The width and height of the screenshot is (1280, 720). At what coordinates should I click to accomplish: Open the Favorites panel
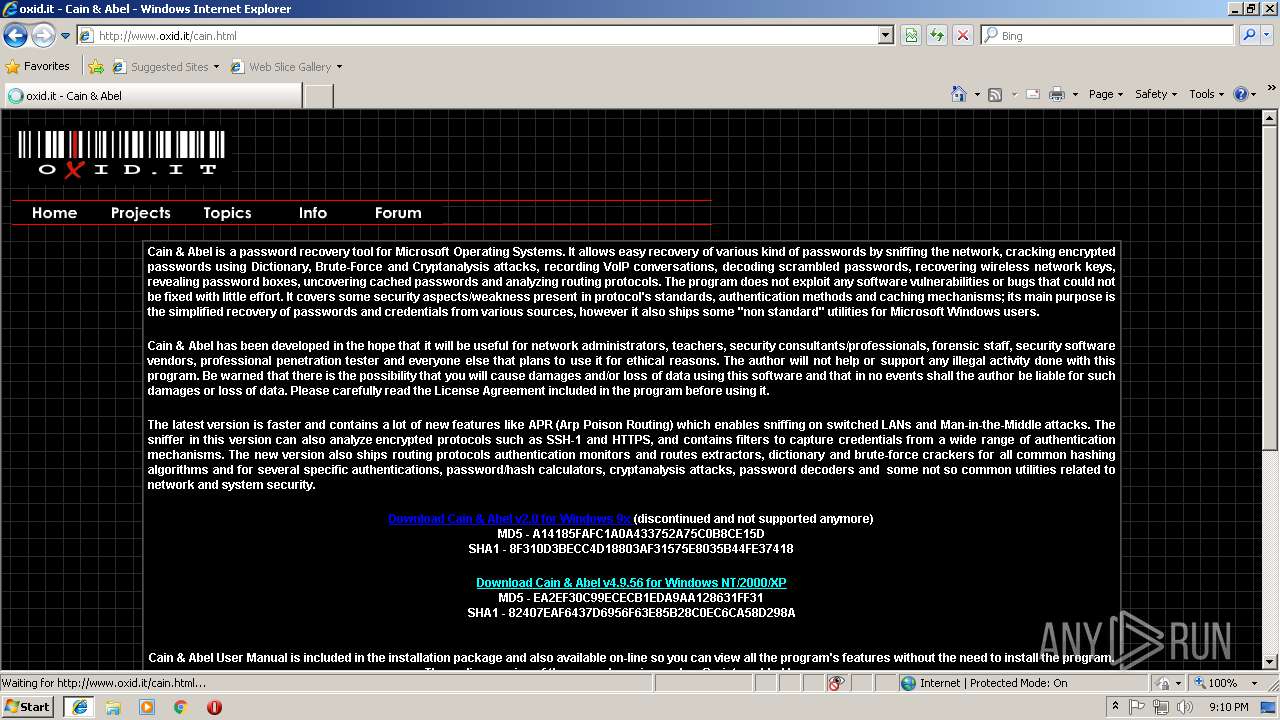(x=38, y=67)
